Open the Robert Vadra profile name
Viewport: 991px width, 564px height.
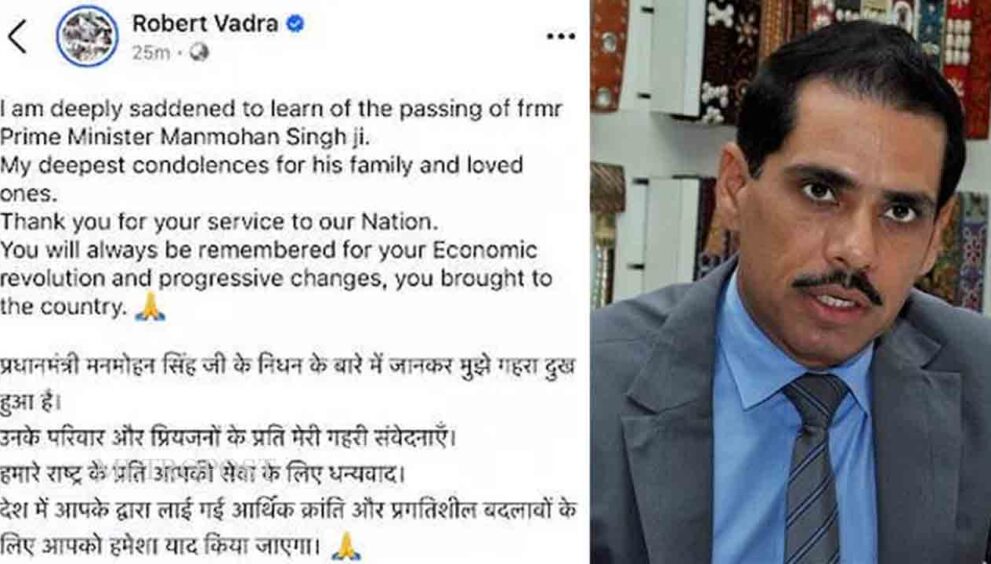point(205,24)
